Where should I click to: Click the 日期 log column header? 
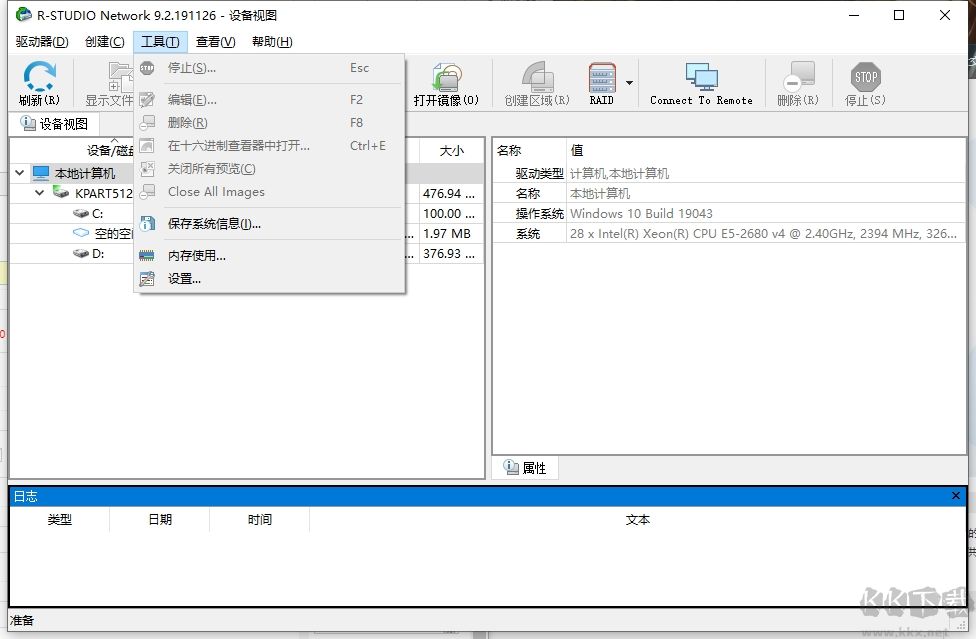(x=160, y=520)
